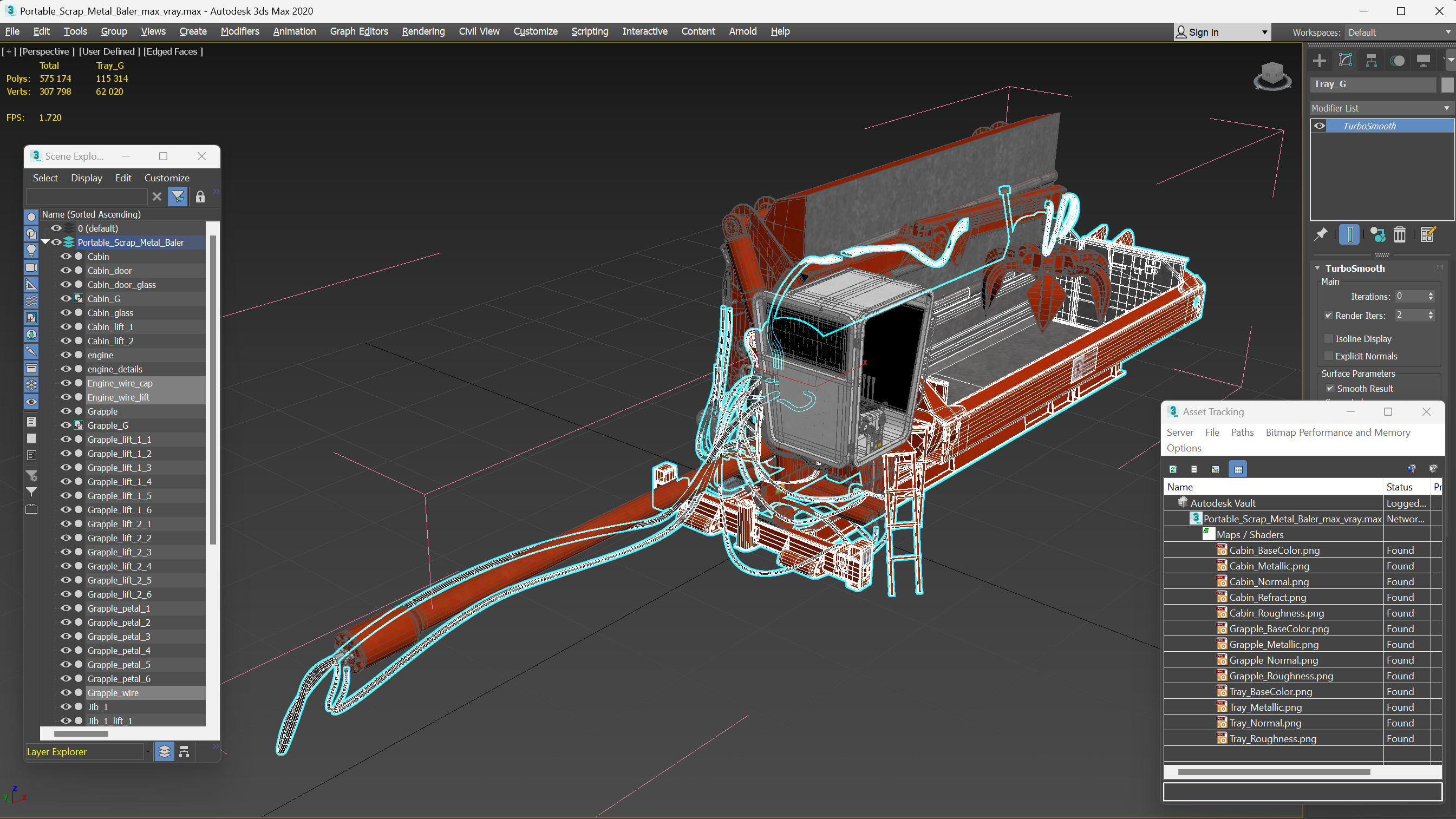
Task: Toggle Display Geometry filter in Scene Explorer
Action: tap(31, 217)
